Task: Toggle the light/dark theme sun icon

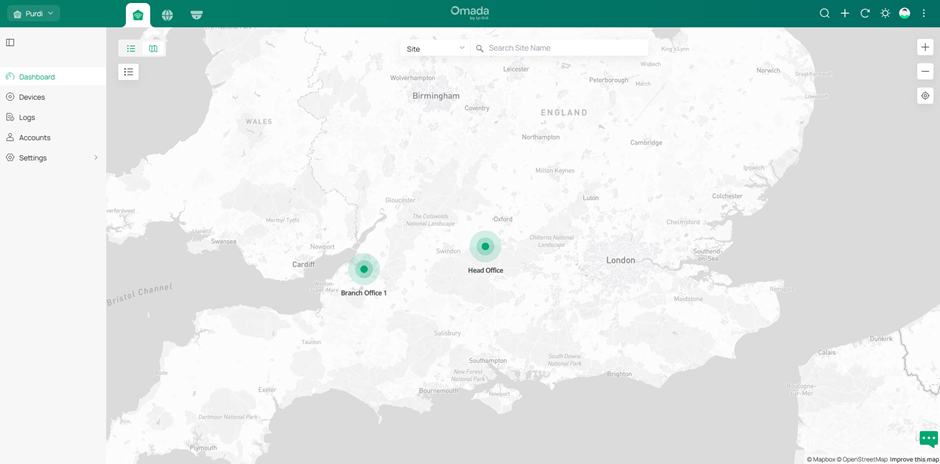Action: point(885,14)
